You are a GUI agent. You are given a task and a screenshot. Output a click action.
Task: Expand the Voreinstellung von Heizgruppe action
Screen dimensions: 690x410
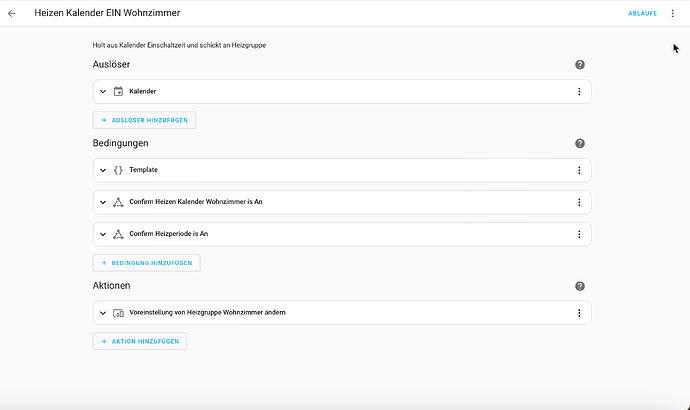pyautogui.click(x=103, y=313)
